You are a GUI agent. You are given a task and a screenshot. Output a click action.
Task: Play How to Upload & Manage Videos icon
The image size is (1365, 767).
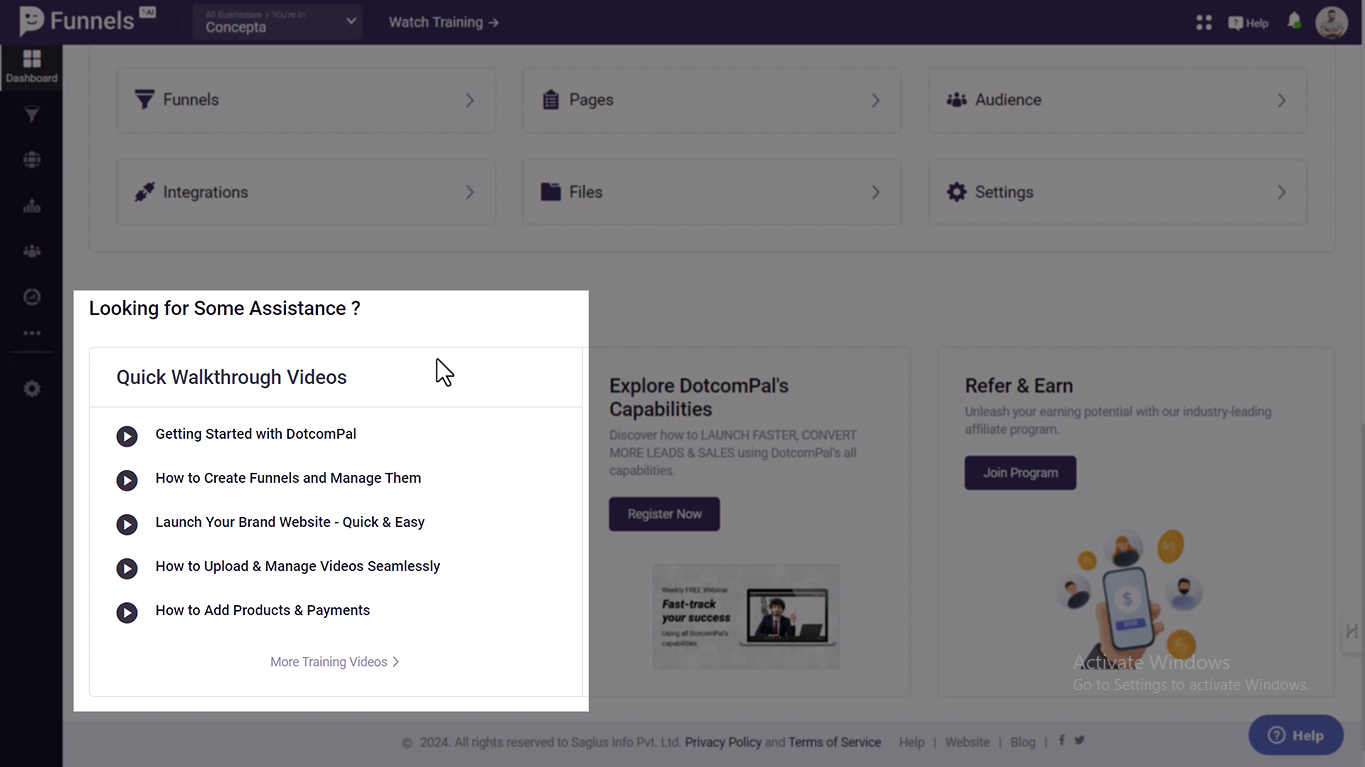pyautogui.click(x=127, y=568)
